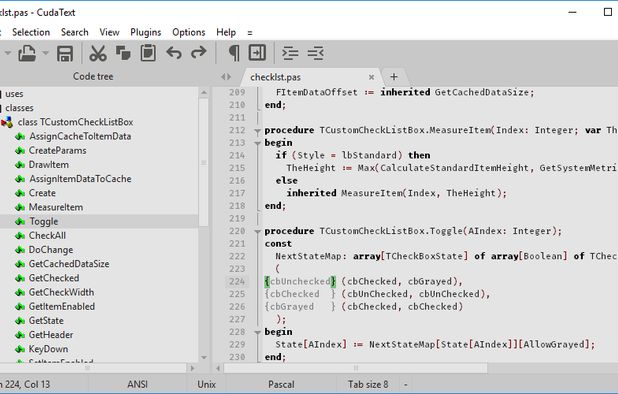This screenshot has height=394, width=618.
Task: Select classes node in code tree
Action: pyautogui.click(x=19, y=108)
